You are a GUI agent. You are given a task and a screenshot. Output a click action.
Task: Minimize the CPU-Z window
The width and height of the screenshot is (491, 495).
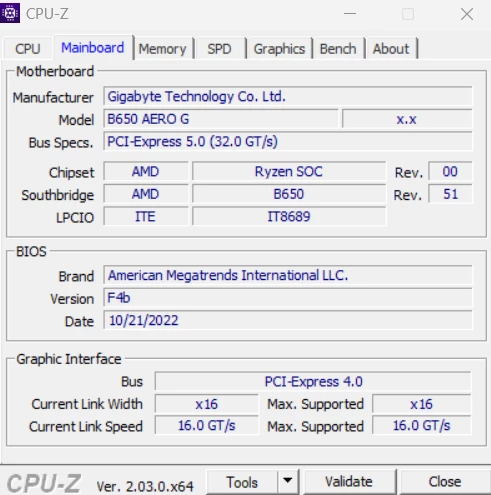tap(350, 14)
